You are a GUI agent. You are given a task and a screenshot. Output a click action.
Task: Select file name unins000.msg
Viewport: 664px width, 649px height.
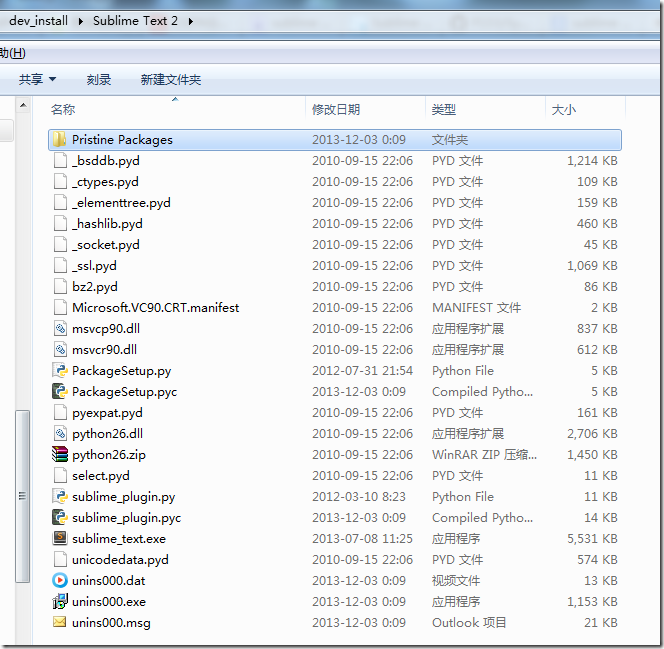click(111, 623)
